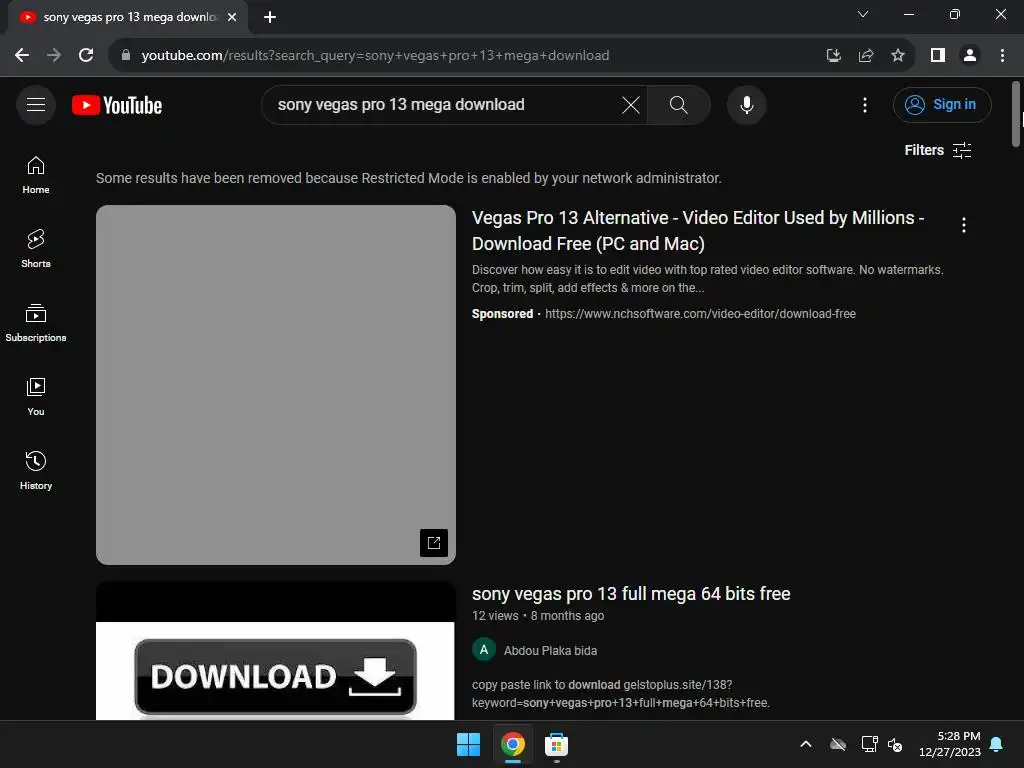Click the YouTube logo

pos(117,105)
